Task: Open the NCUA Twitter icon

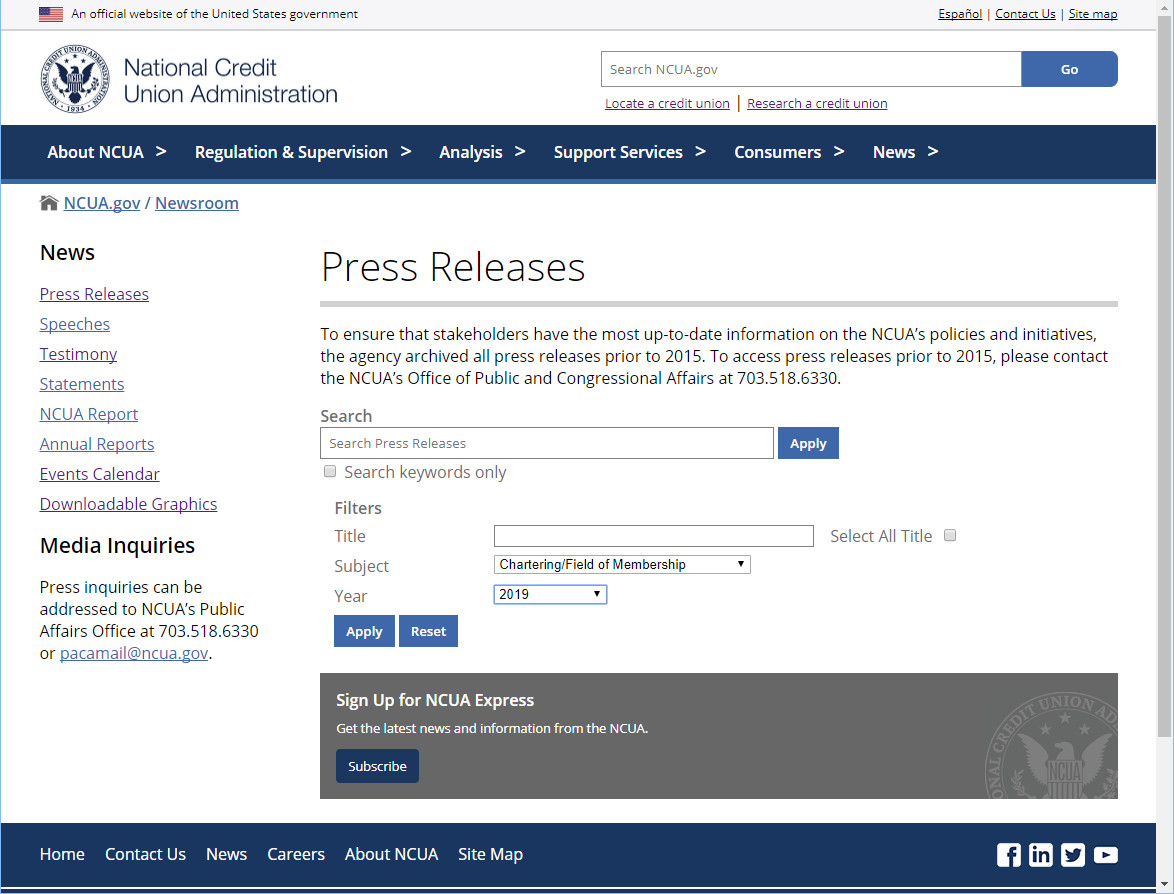Action: click(1073, 854)
